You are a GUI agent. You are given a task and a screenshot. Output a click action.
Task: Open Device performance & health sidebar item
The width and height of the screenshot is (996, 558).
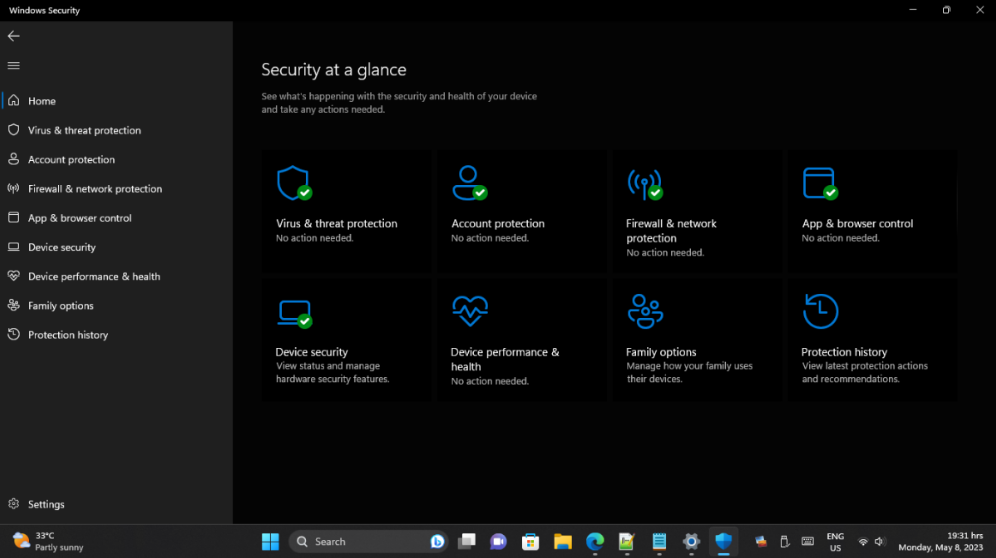[116, 276]
